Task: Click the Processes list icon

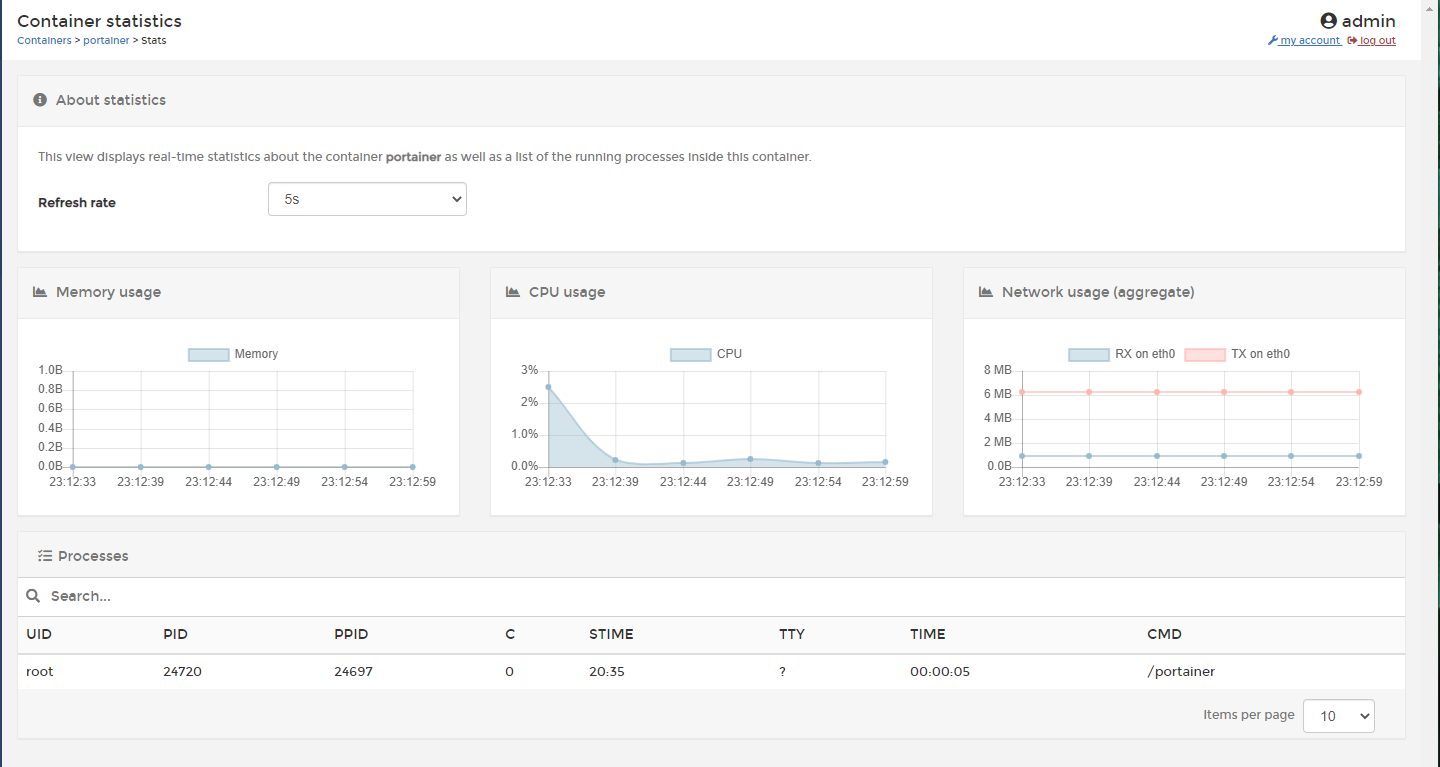Action: point(43,555)
